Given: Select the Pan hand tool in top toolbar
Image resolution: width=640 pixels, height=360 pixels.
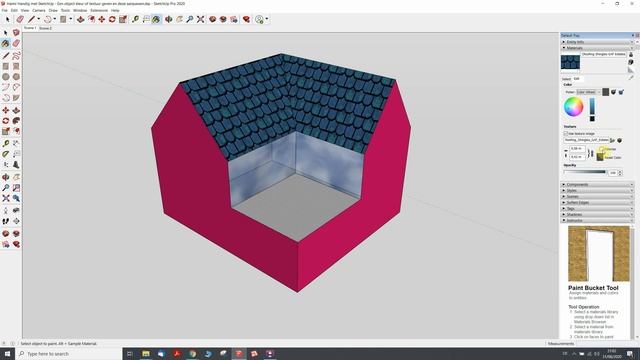Looking at the screenshot, I should click(x=179, y=19).
